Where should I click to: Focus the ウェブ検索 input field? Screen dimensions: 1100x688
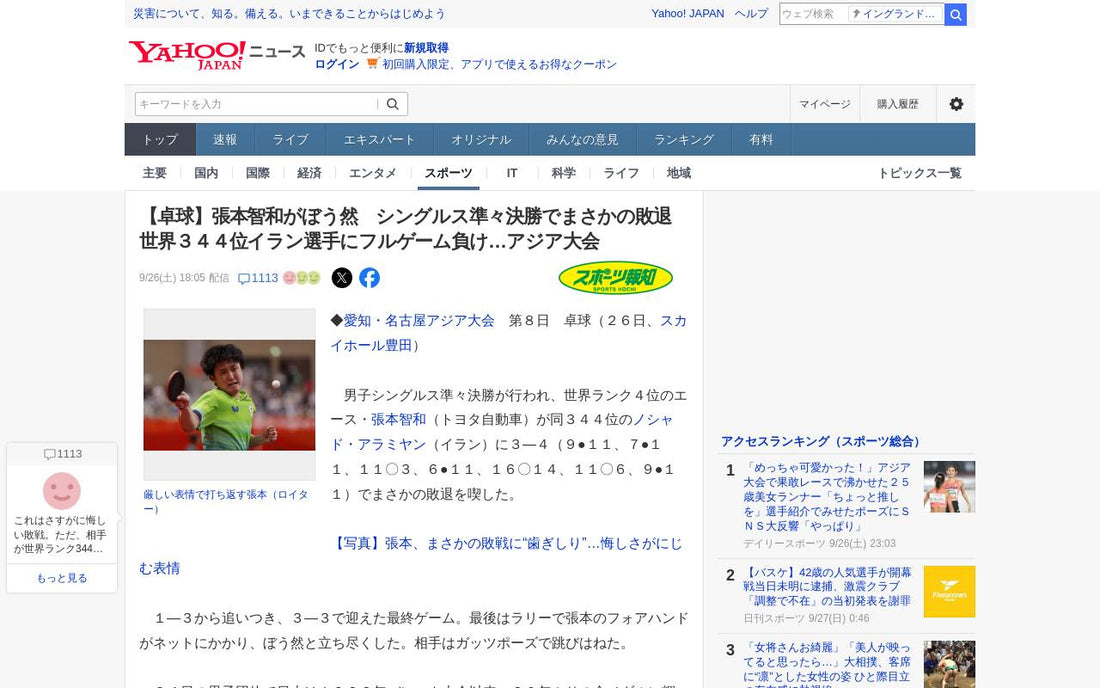click(x=813, y=14)
